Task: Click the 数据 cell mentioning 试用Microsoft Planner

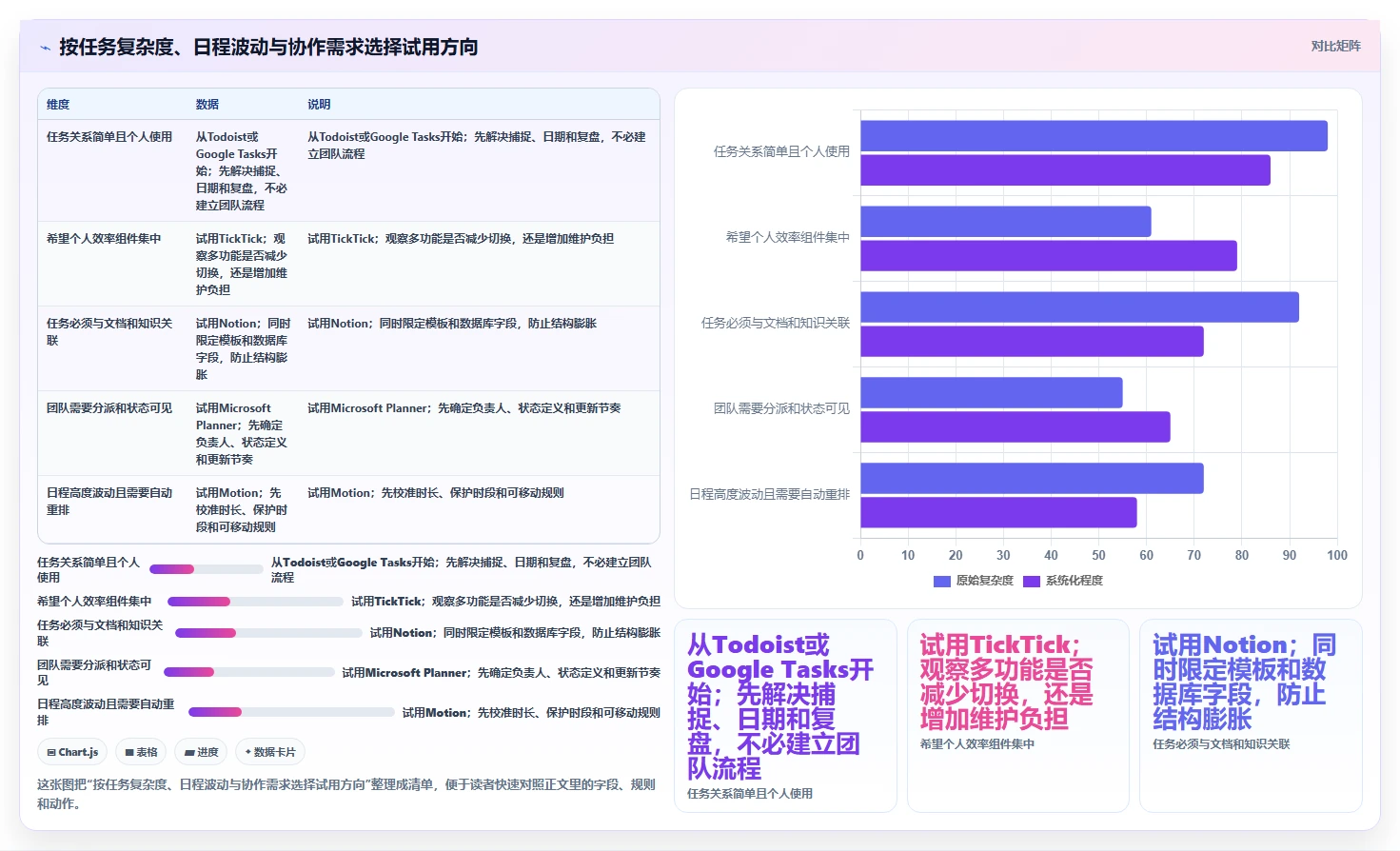Action: 243,433
